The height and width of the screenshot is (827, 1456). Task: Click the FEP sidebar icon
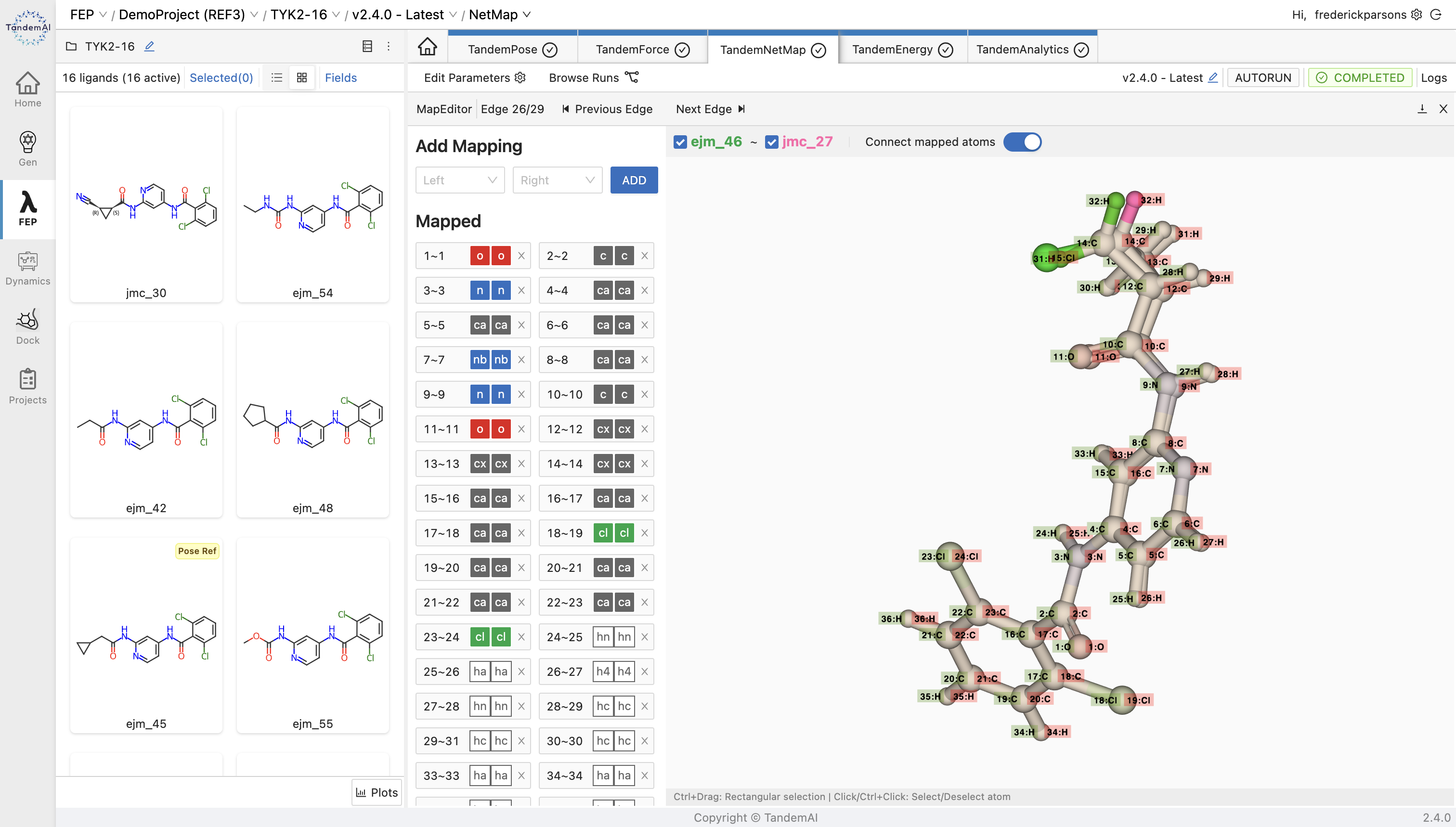tap(27, 209)
